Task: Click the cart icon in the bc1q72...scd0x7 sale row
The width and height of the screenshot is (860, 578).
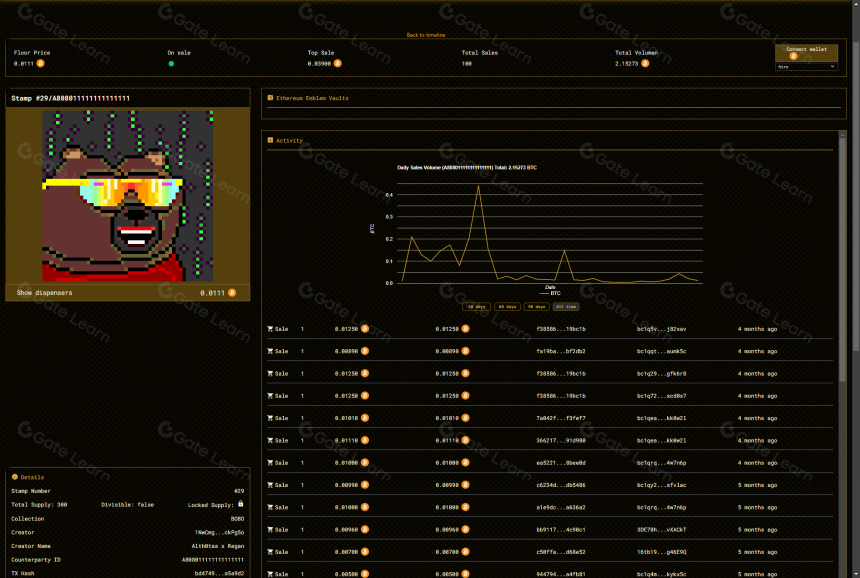Action: [270, 395]
